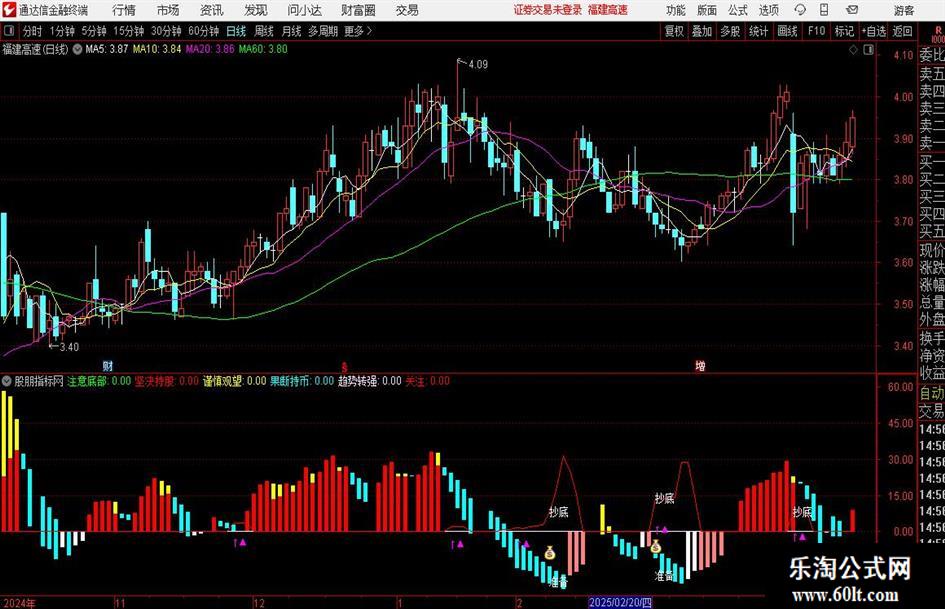Click the red S marker below chart
The image size is (945, 609).
345,366
